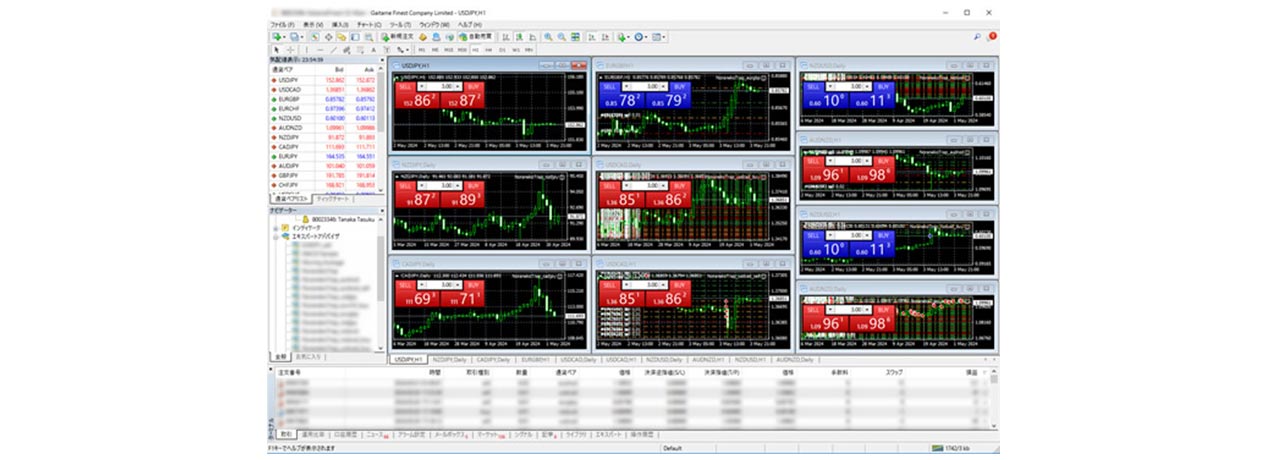Image resolution: width=1266 pixels, height=460 pixels.
Task: Click the 新規注文 new order button
Action: (x=398, y=37)
